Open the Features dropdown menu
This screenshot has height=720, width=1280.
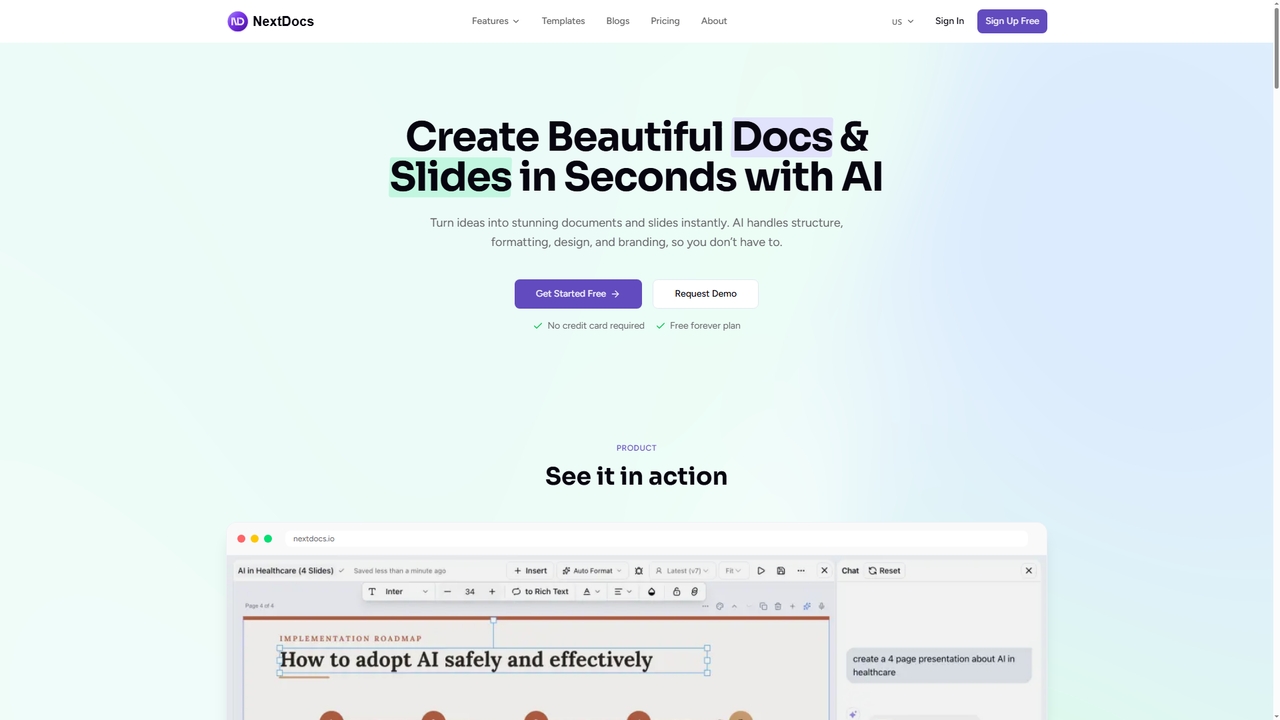tap(495, 21)
